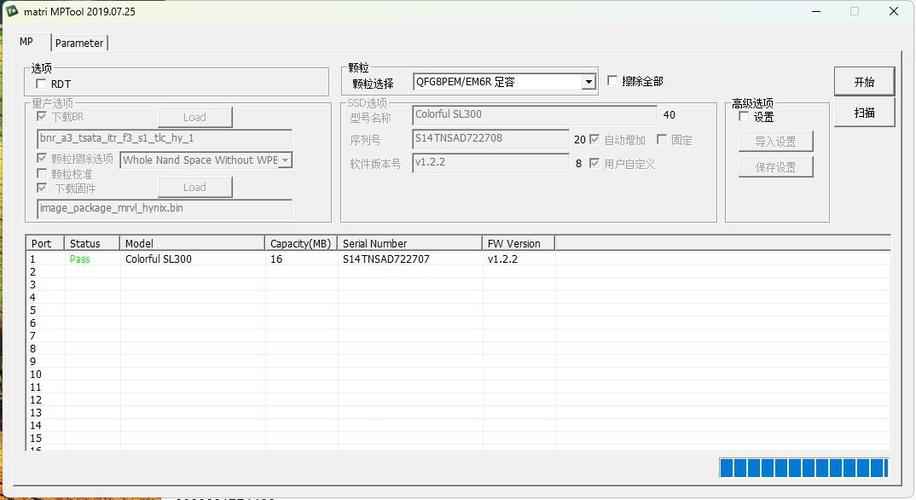The height and width of the screenshot is (500, 916).
Task: Click the 序列号 S14TNSAD722708 field
Action: (491, 138)
